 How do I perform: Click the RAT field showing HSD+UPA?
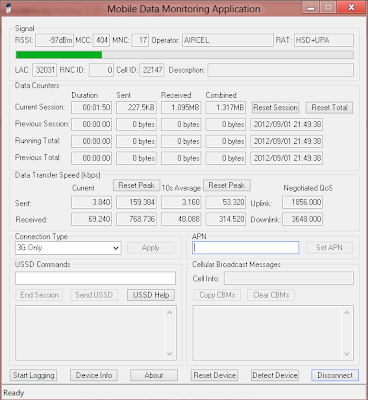(324, 40)
